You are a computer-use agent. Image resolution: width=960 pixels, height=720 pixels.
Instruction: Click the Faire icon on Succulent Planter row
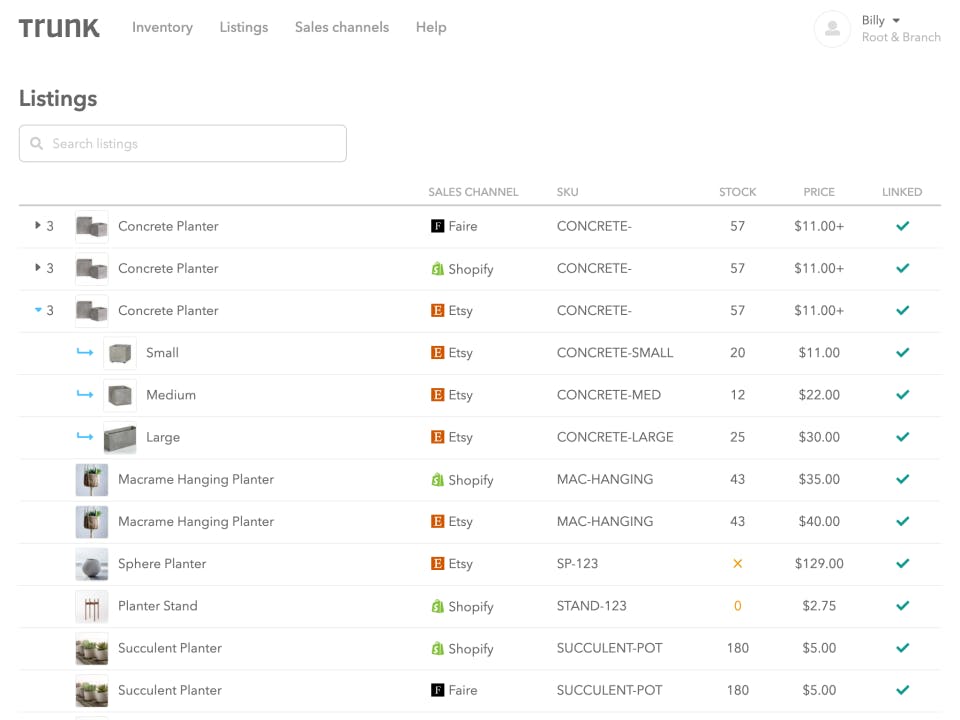pyautogui.click(x=436, y=690)
